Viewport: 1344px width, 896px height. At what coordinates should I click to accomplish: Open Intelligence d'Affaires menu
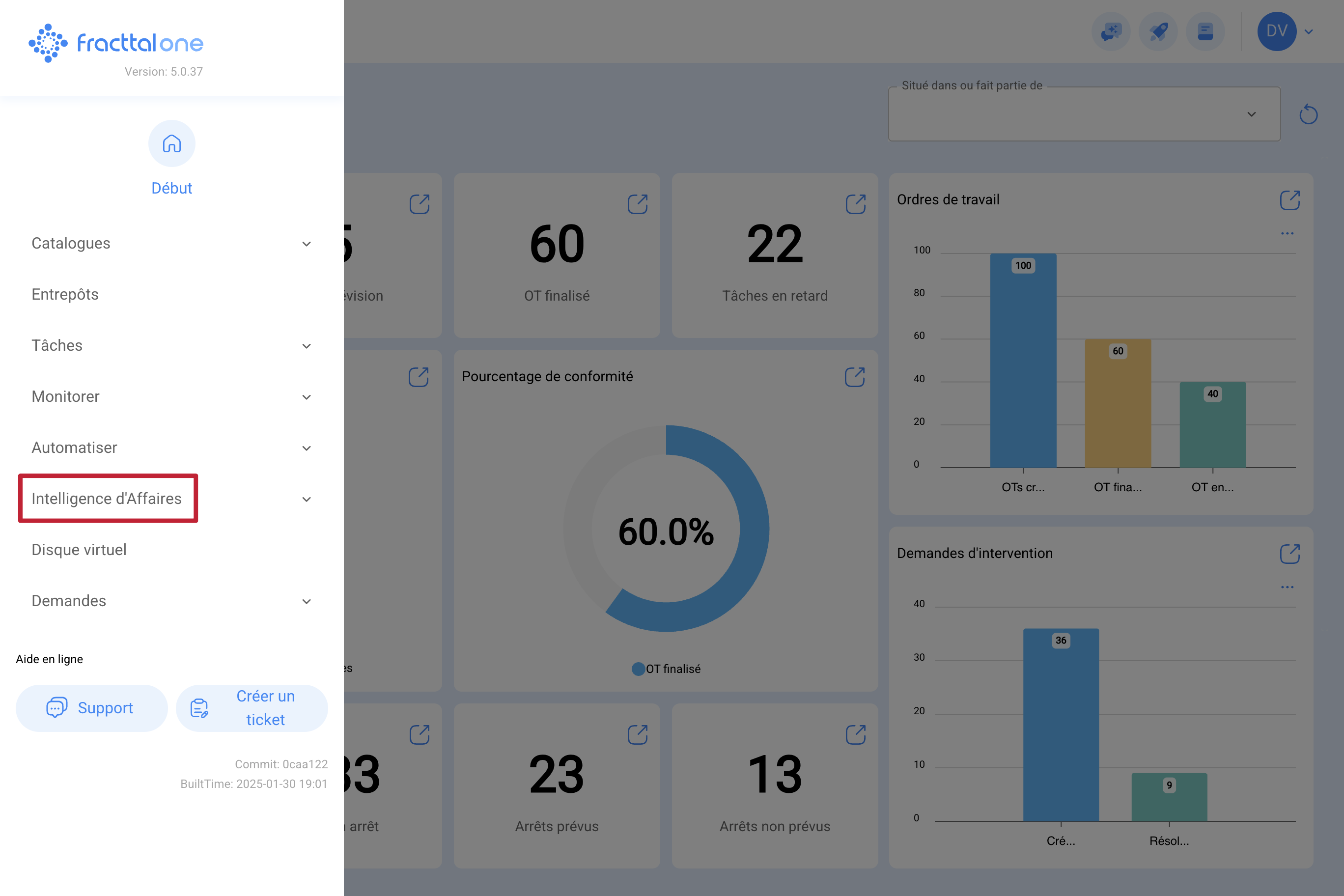click(x=107, y=498)
